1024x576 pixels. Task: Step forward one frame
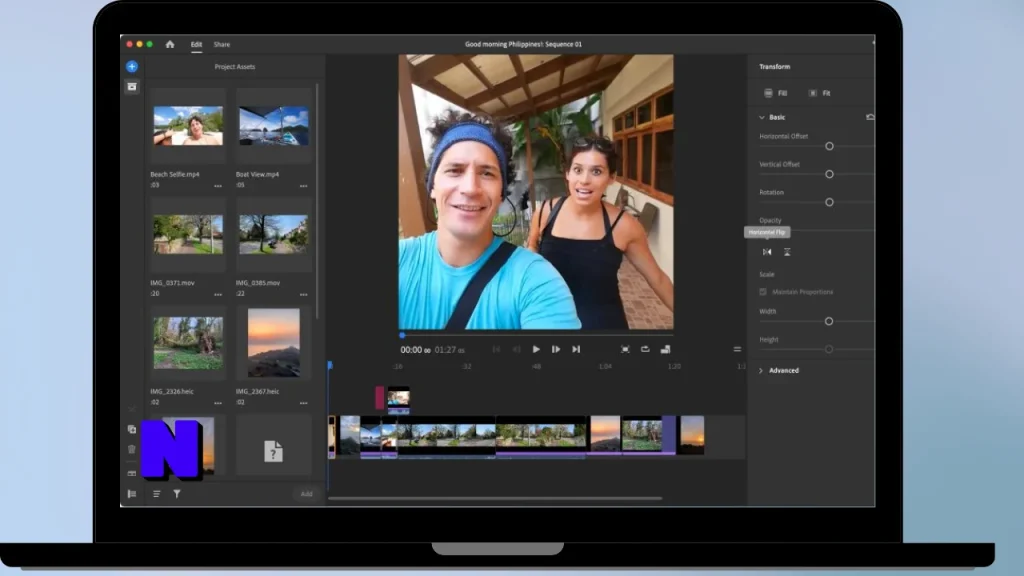(556, 349)
